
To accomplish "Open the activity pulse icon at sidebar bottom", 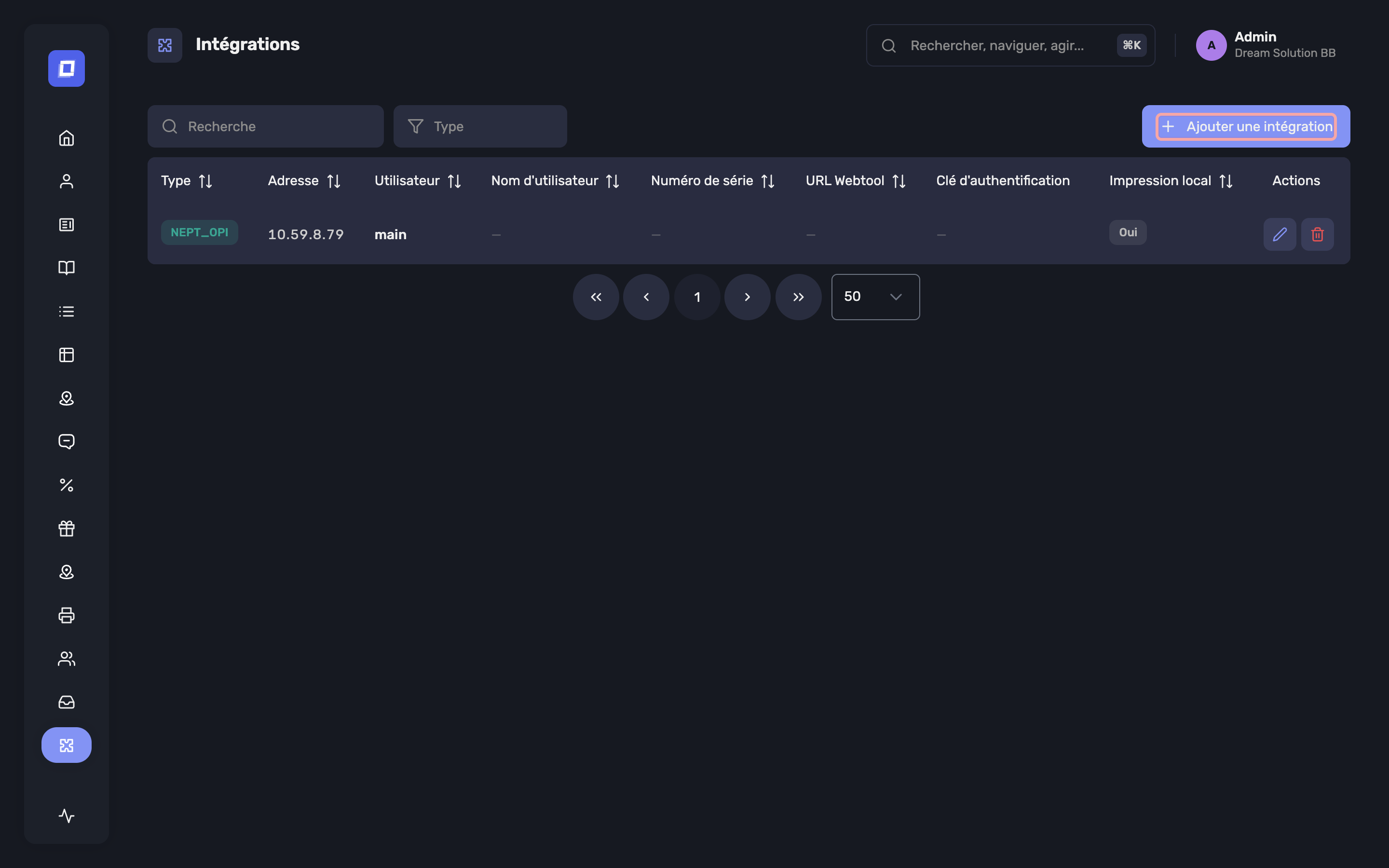I will click(67, 816).
